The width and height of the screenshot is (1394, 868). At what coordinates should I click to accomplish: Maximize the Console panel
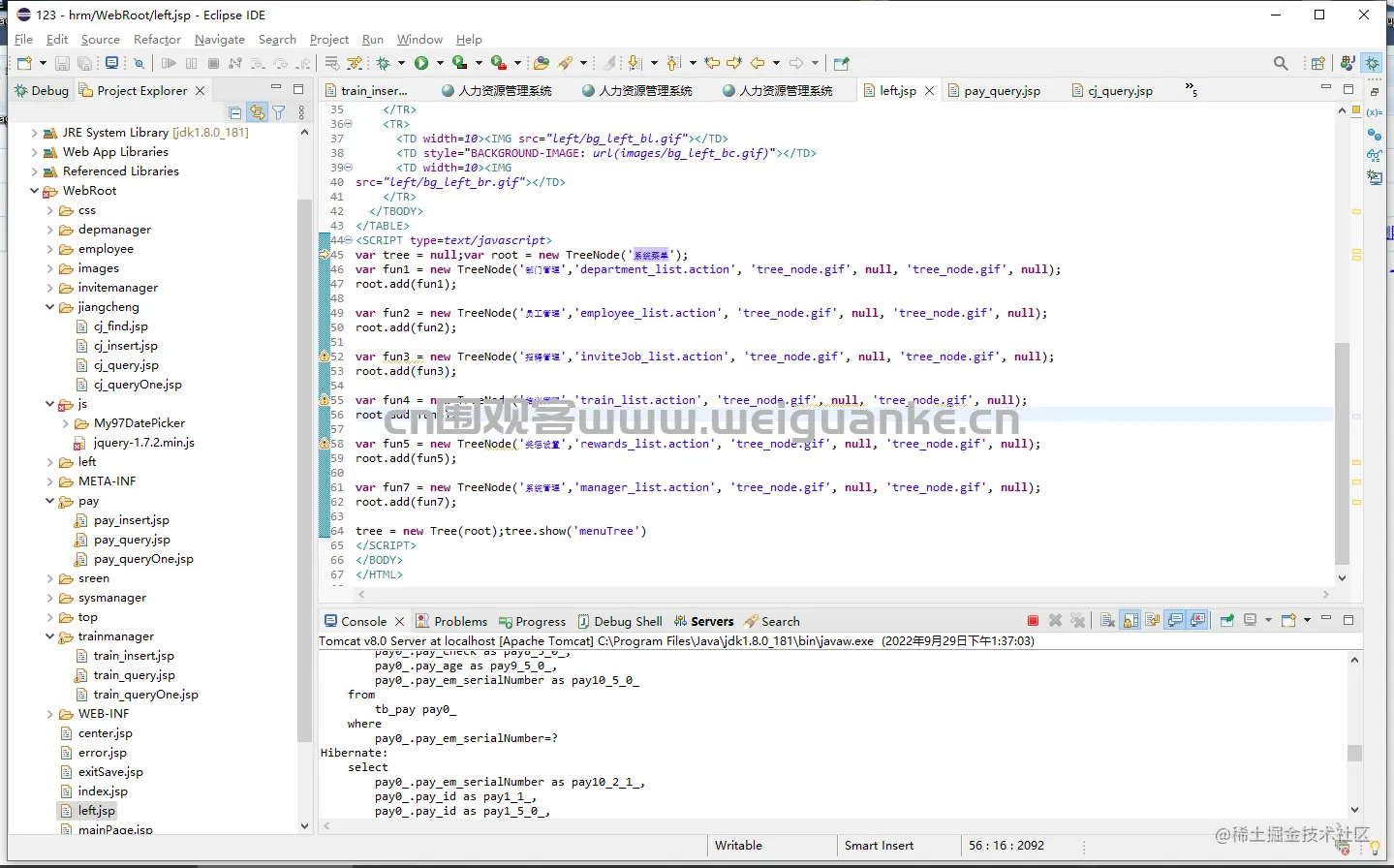coord(1348,620)
